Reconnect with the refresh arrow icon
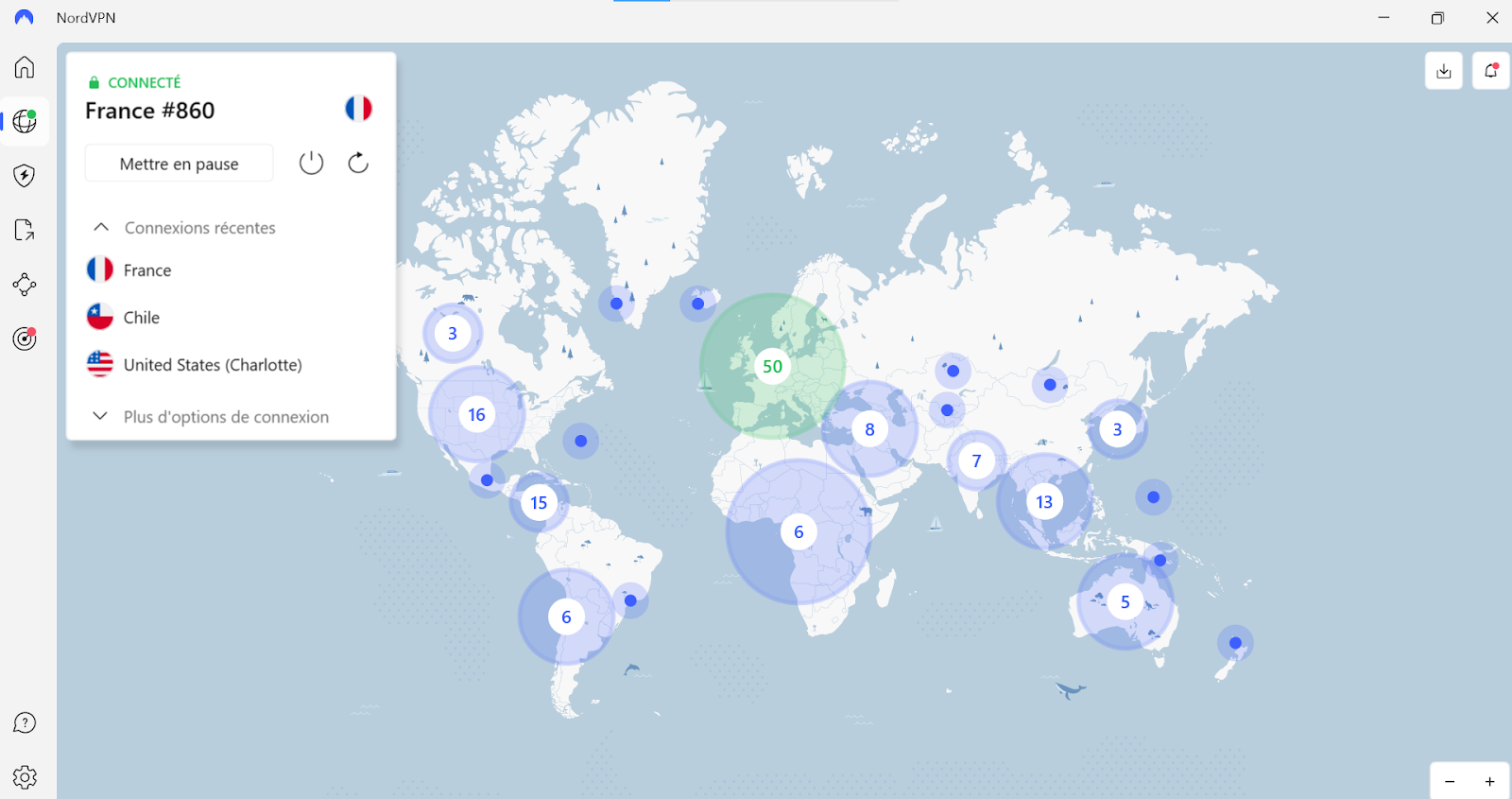Viewport: 1512px width, 799px height. tap(358, 164)
